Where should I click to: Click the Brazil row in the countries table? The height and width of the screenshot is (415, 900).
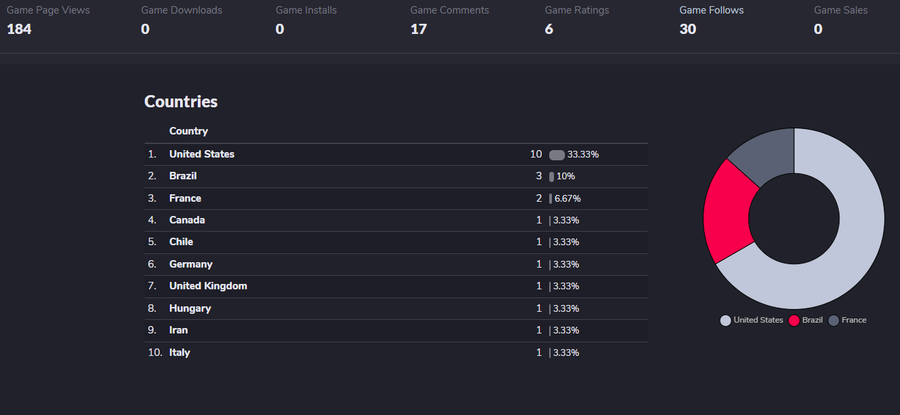[x=183, y=176]
